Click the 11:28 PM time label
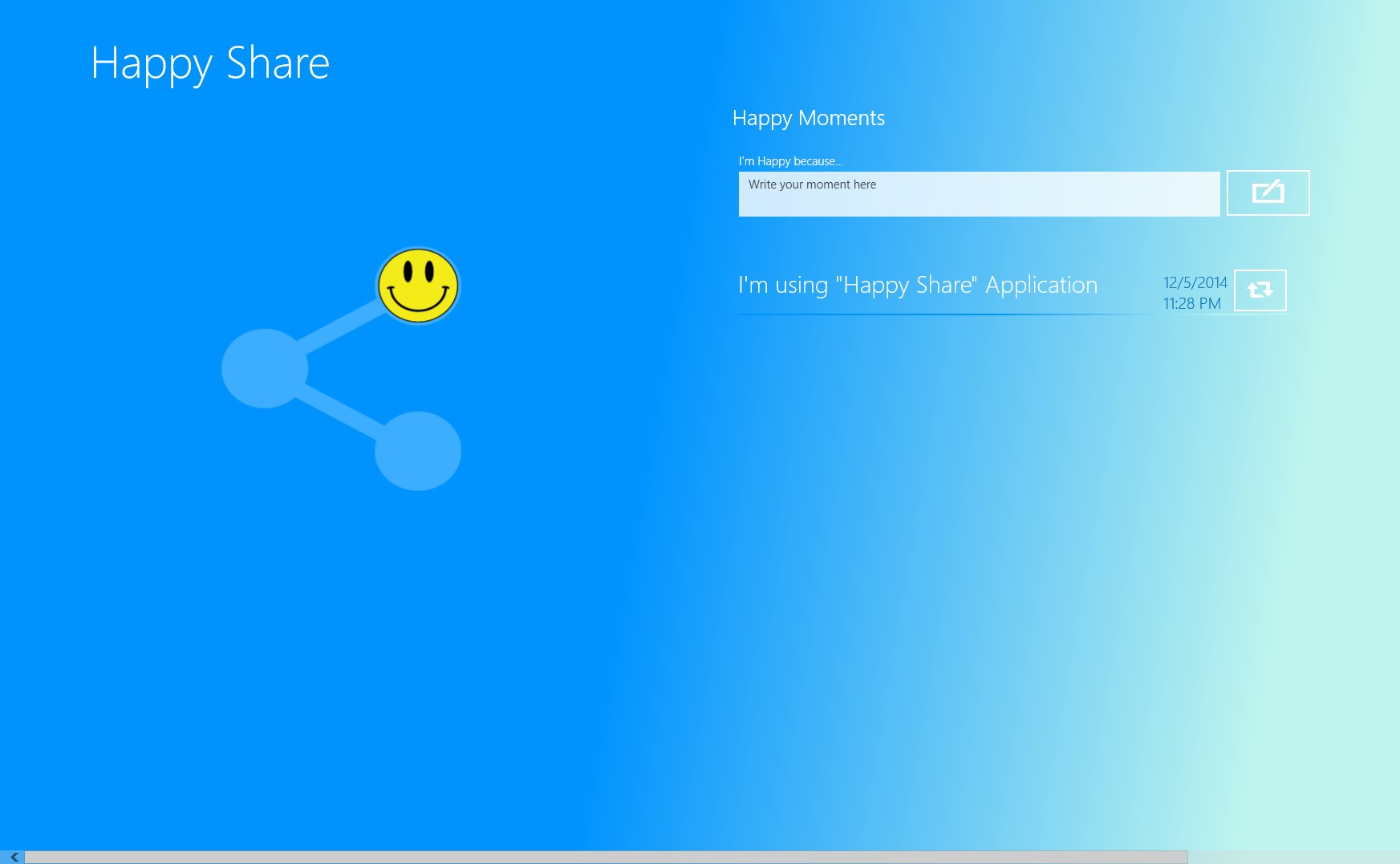 (x=1191, y=303)
